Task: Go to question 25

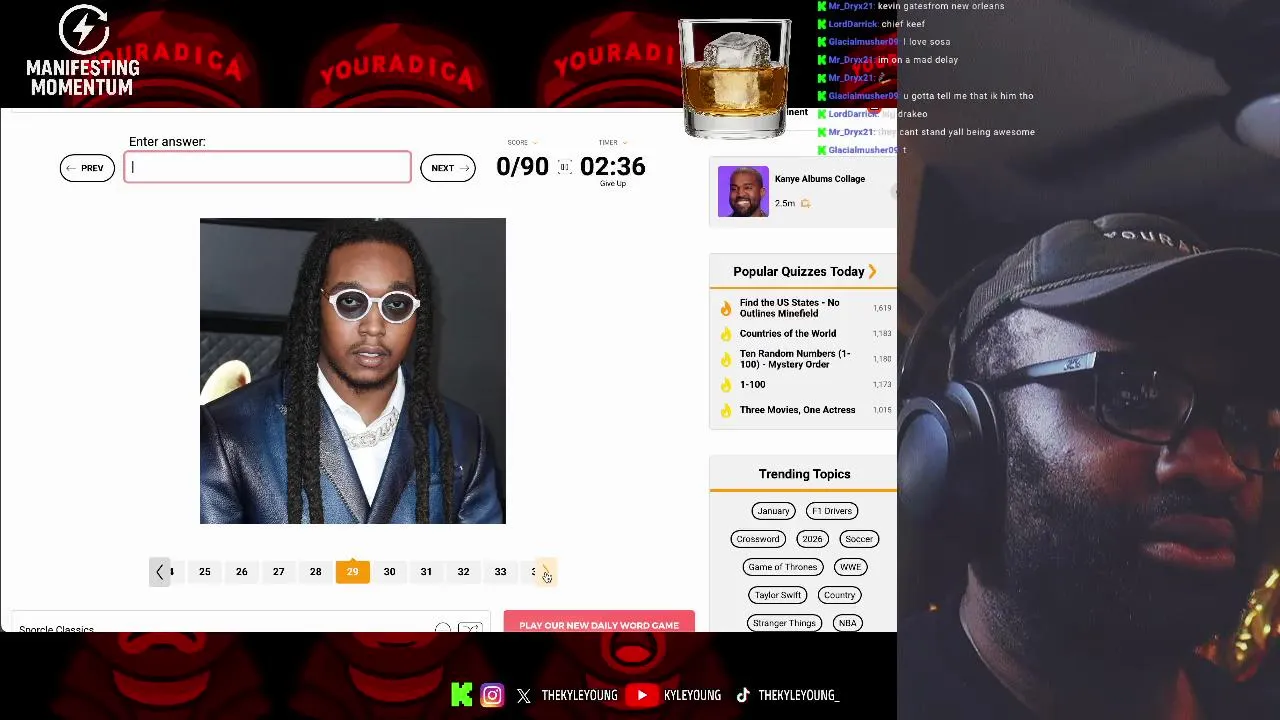Action: (x=204, y=572)
